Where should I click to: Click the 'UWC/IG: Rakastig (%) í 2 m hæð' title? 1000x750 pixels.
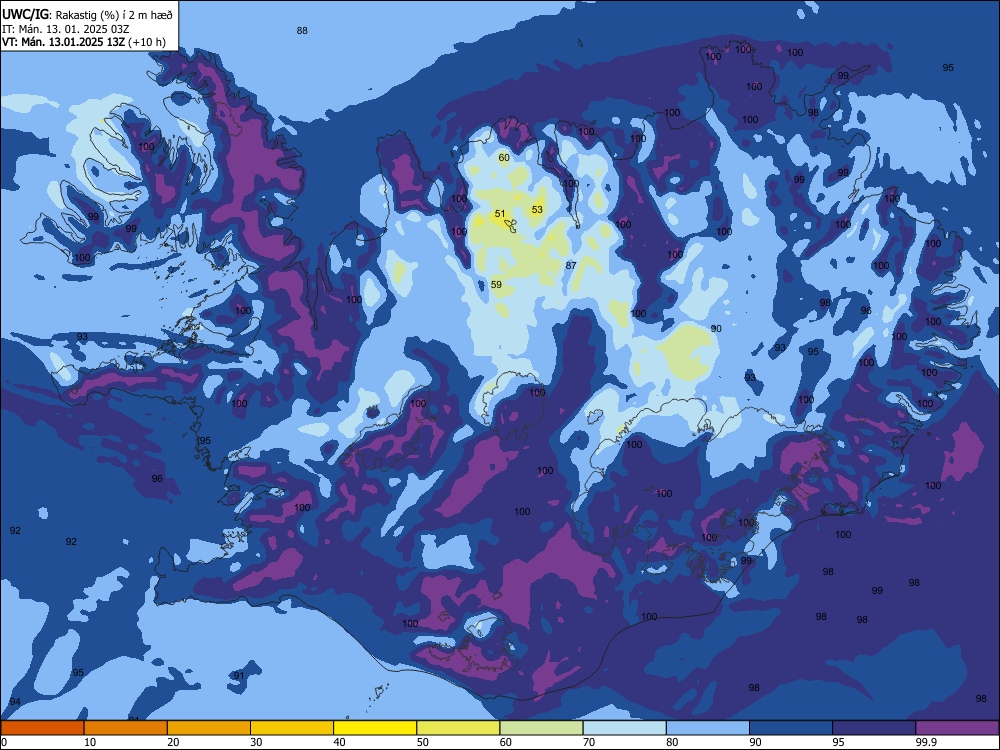(x=87, y=15)
